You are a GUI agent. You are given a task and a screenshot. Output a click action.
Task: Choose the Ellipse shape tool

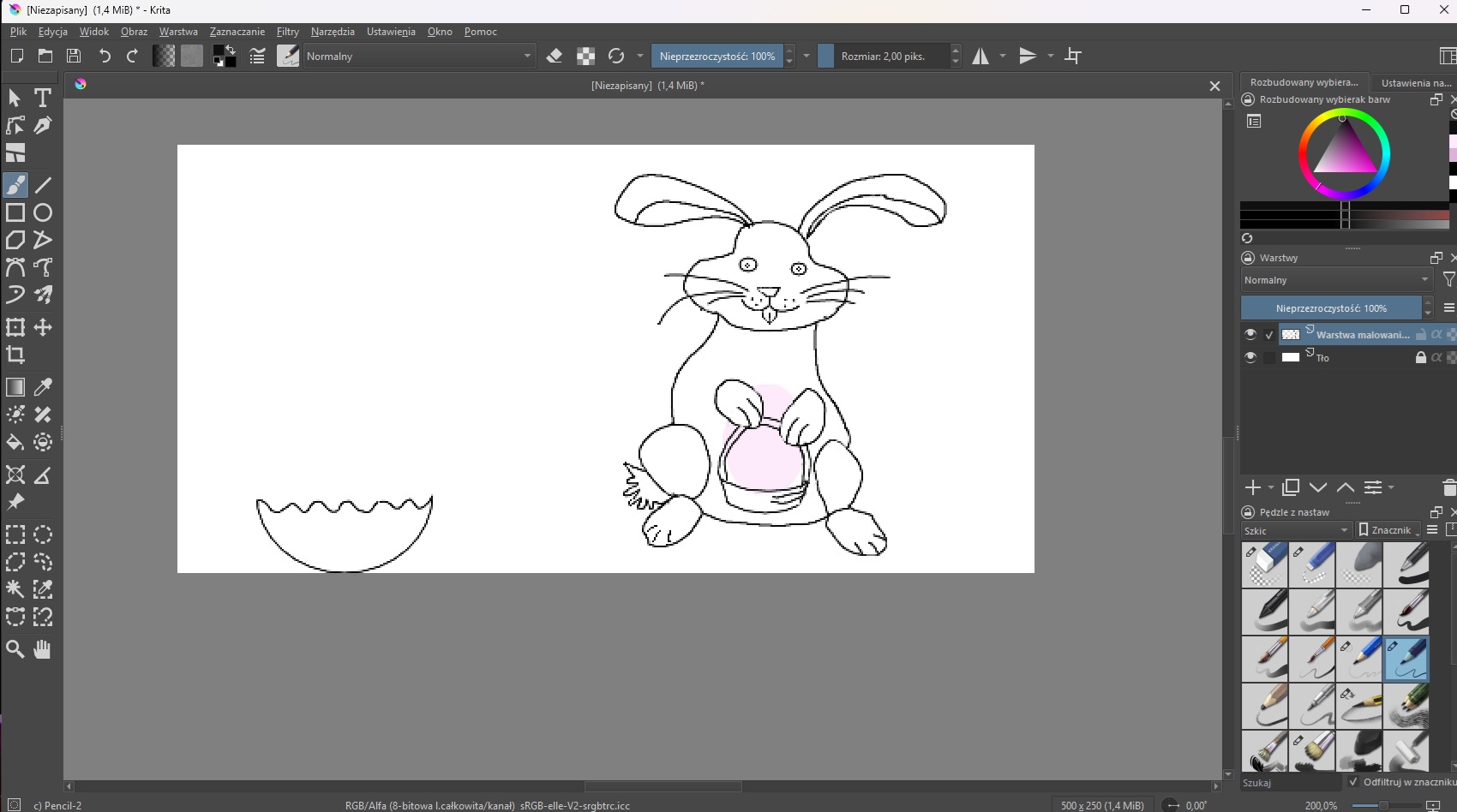tap(43, 212)
